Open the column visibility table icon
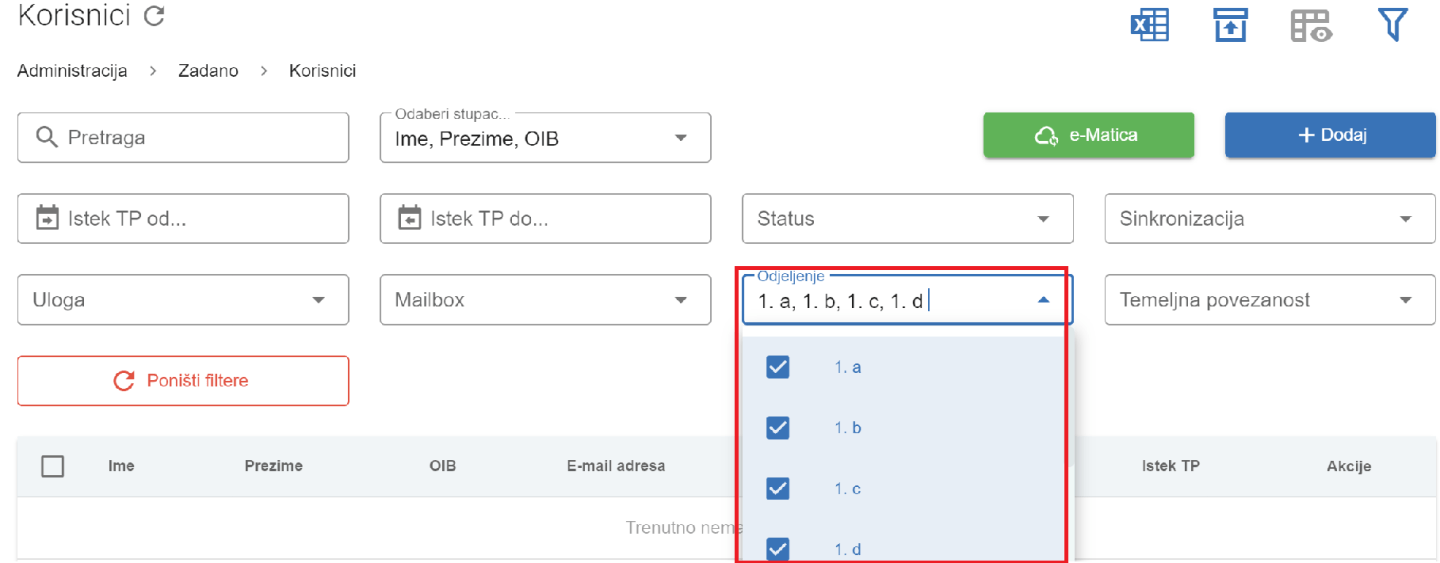The width and height of the screenshot is (1440, 563). (x=1311, y=26)
